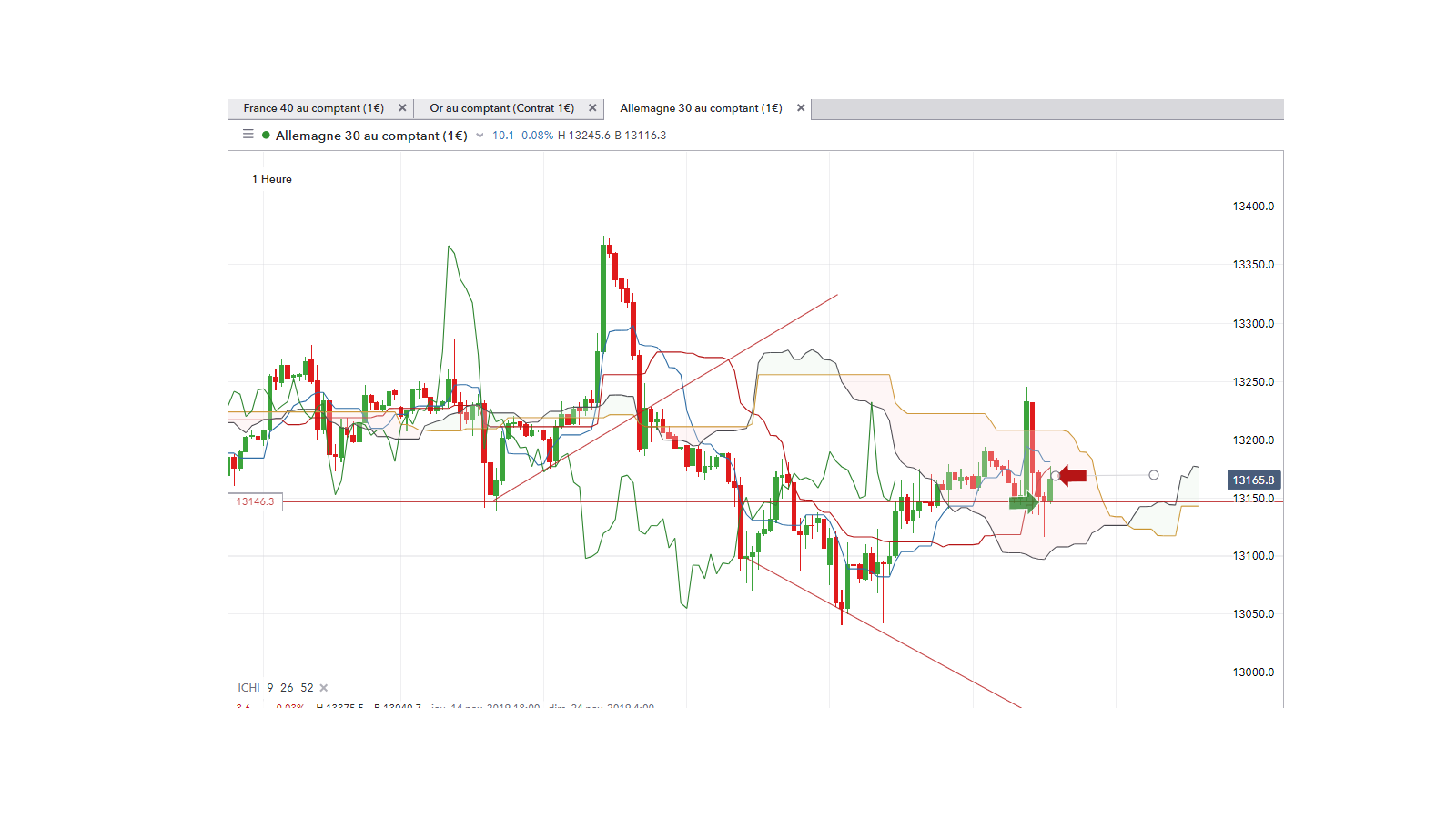1456x819 pixels.
Task: Click the 13100.0 price axis label
Action: pyautogui.click(x=1253, y=556)
